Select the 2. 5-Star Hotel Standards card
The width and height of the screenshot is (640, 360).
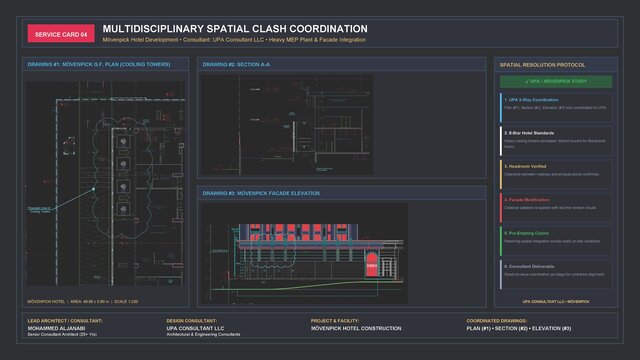[556, 141]
